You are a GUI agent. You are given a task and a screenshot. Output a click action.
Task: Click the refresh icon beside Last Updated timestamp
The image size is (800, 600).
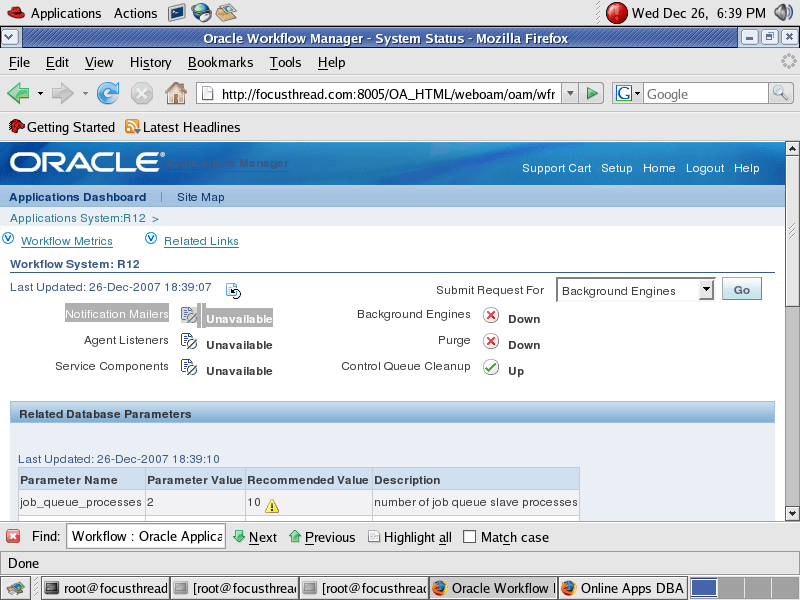coord(234,290)
